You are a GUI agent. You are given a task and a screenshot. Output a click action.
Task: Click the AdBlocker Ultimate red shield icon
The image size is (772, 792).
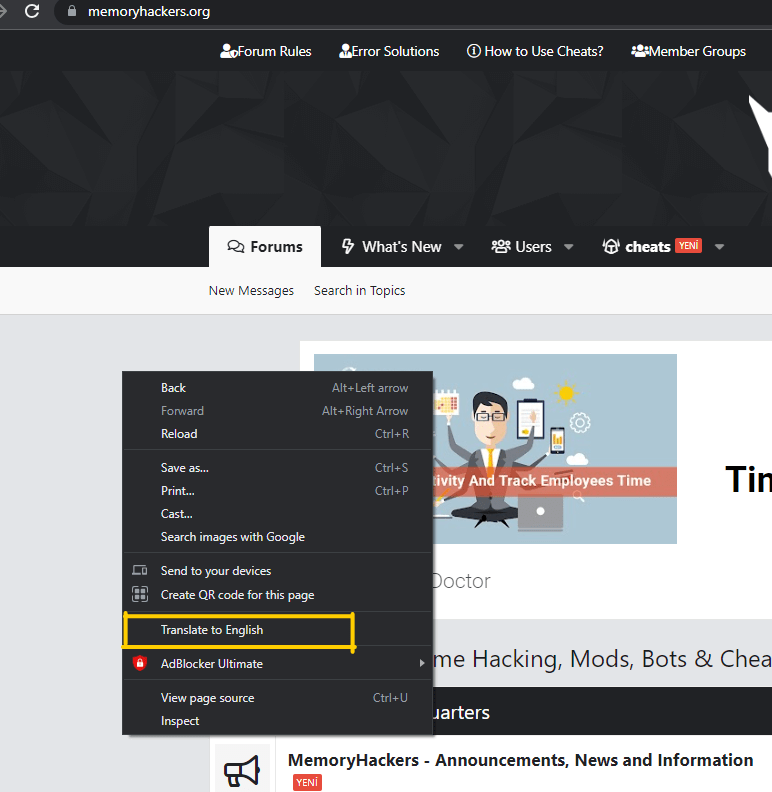[140, 663]
